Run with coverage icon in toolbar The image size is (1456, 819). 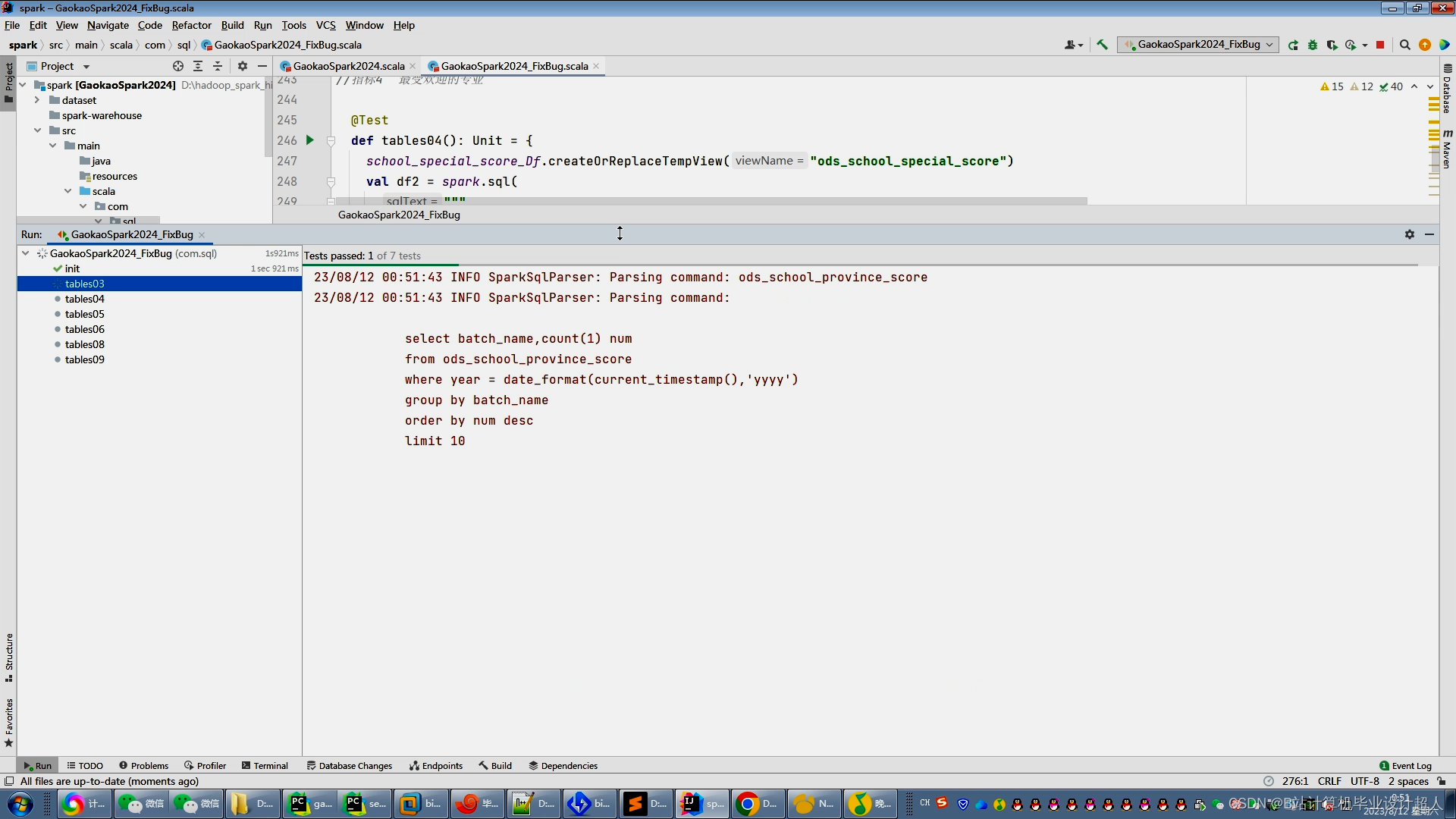click(x=1332, y=45)
